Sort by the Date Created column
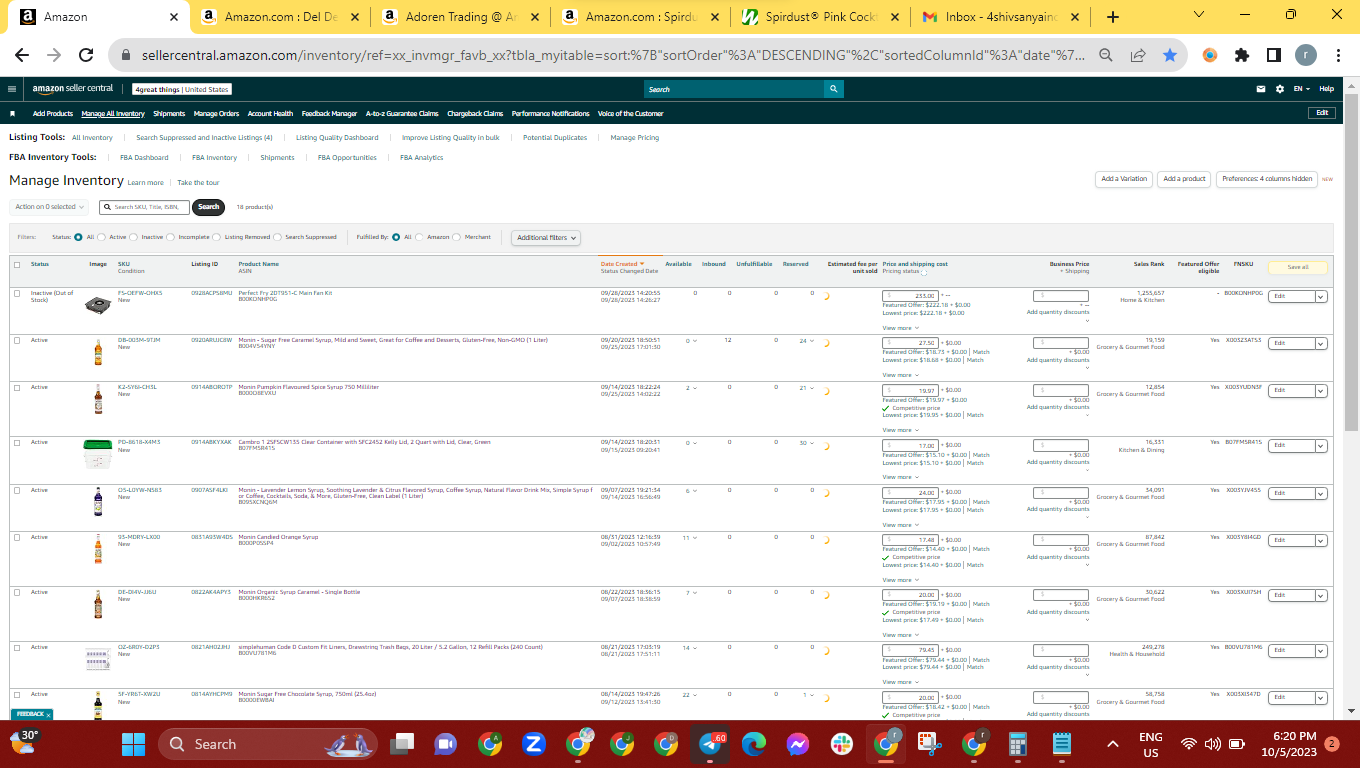This screenshot has width=1360, height=768. coord(622,264)
